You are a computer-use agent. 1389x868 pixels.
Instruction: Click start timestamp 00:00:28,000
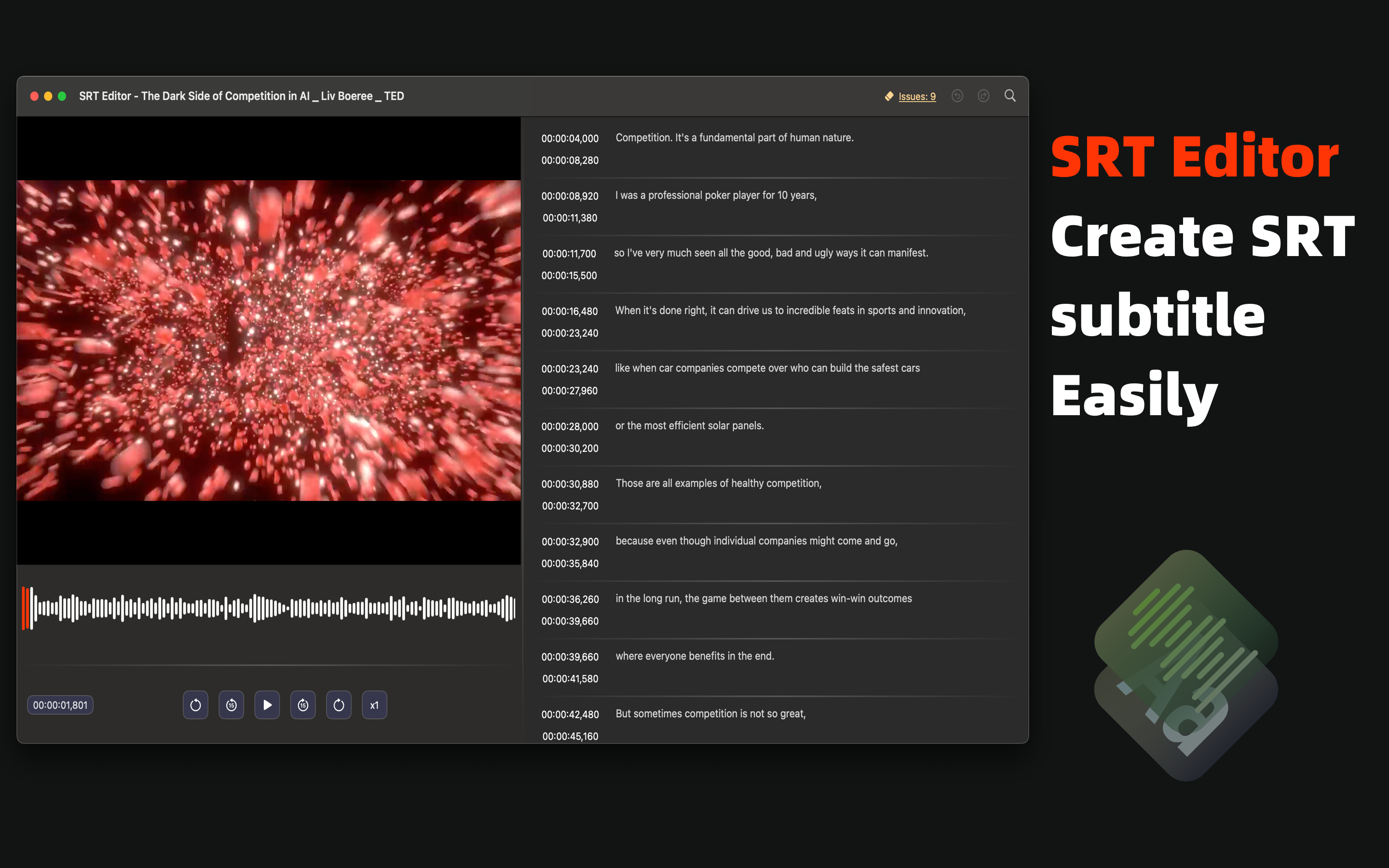click(x=570, y=427)
